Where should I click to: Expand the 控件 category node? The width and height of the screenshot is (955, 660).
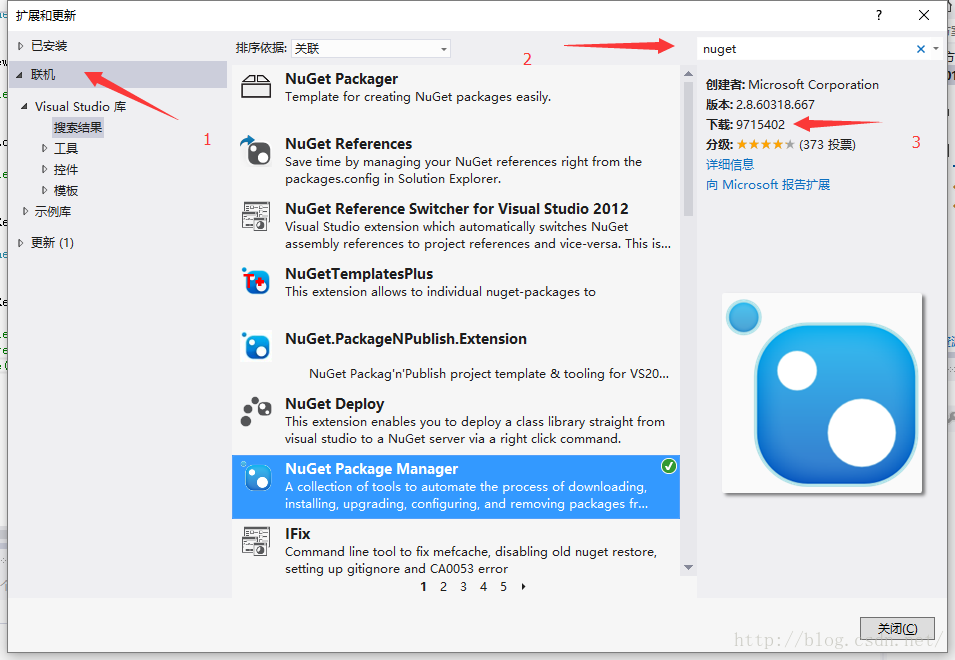coord(44,169)
